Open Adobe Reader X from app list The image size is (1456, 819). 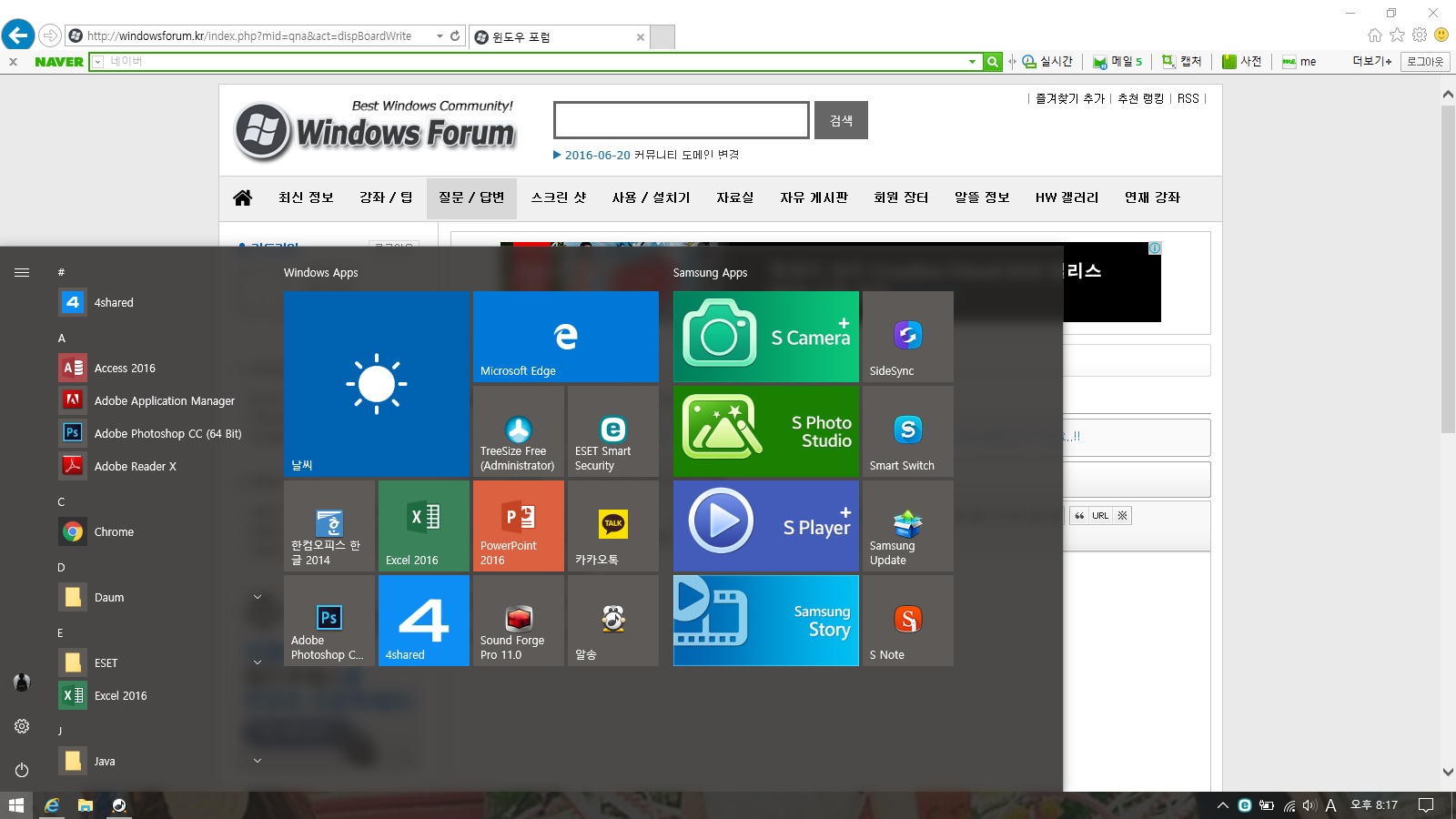(x=161, y=466)
